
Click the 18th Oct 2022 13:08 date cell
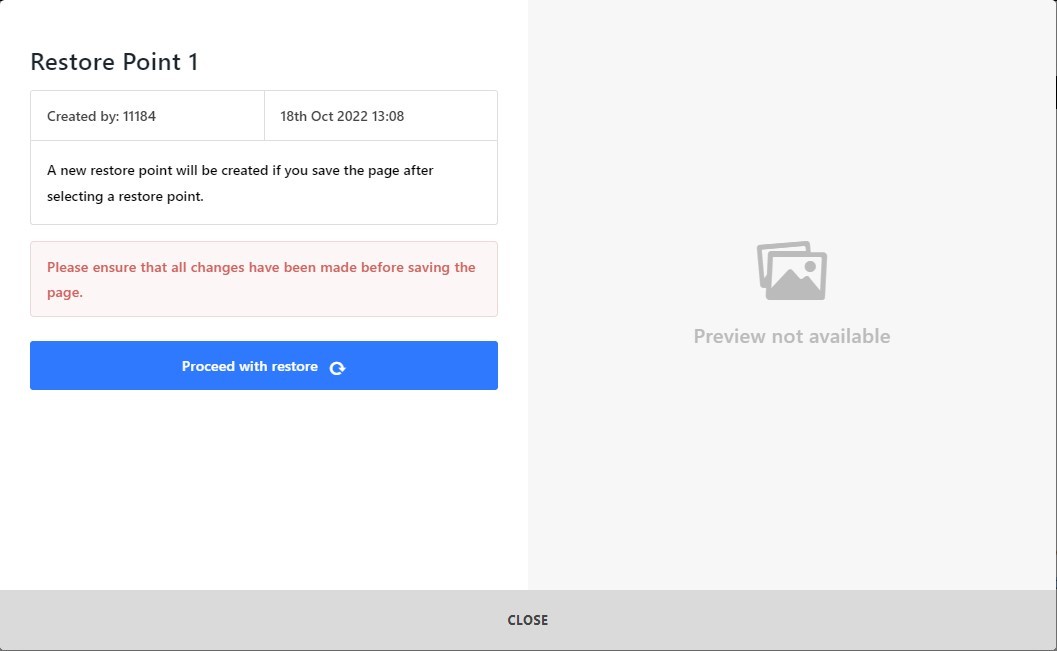(381, 116)
